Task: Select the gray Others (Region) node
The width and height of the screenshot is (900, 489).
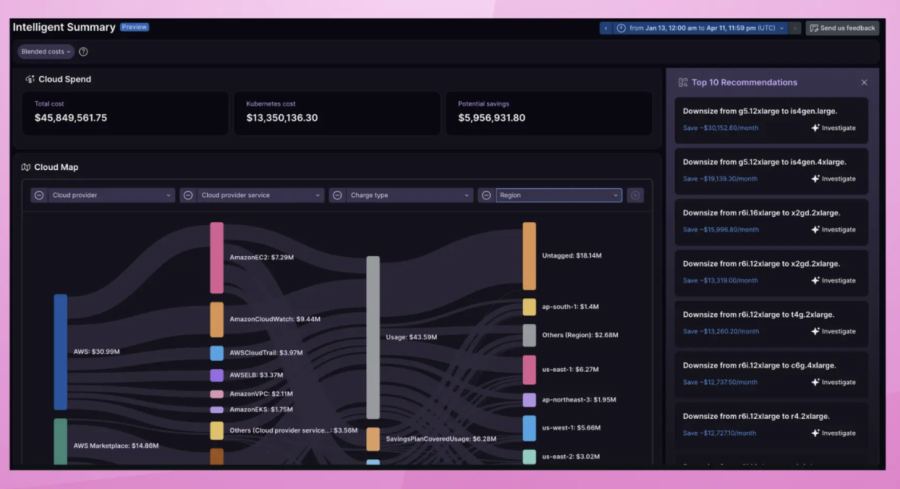Action: click(x=529, y=335)
